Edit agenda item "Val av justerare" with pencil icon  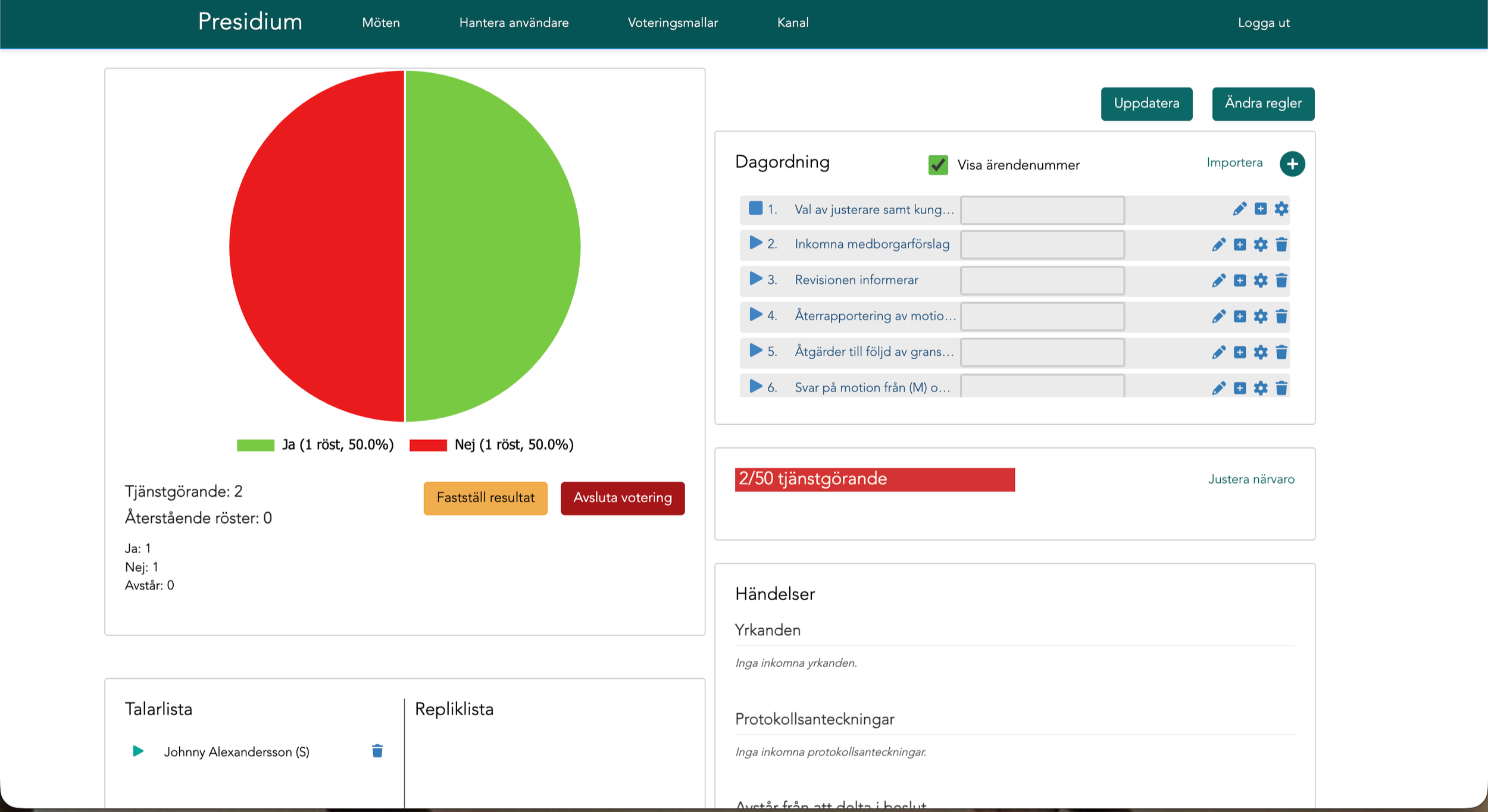(x=1239, y=209)
